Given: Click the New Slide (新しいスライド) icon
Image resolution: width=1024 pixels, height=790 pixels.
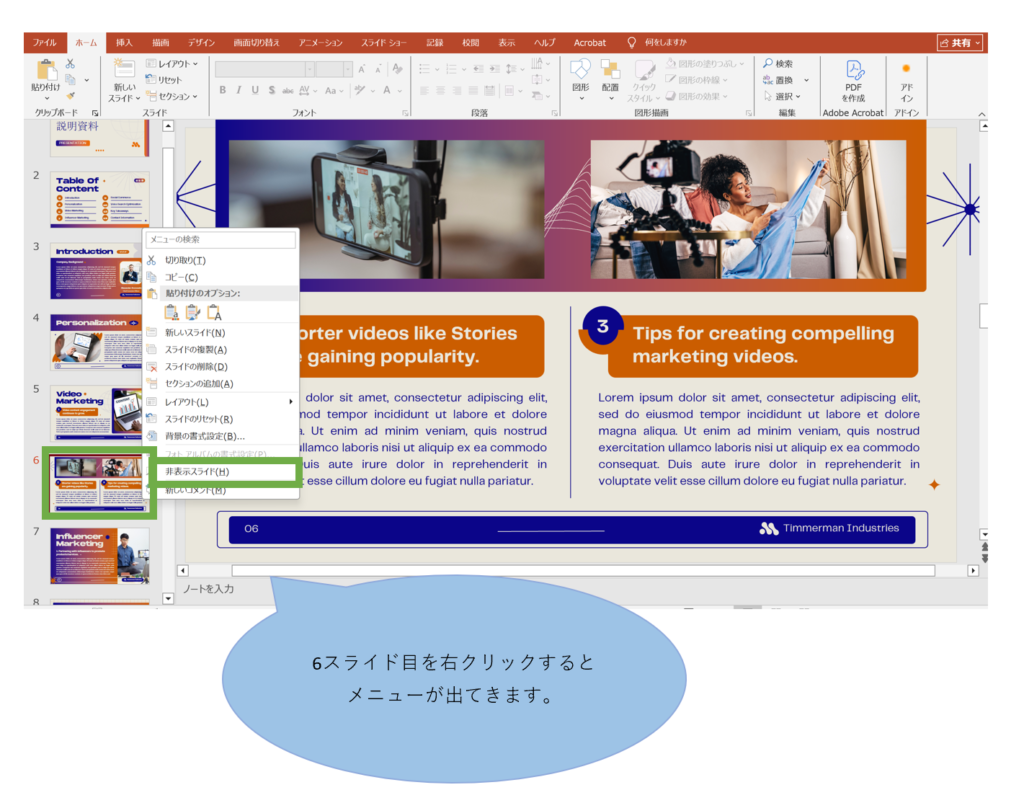Looking at the screenshot, I should pyautogui.click(x=124, y=70).
